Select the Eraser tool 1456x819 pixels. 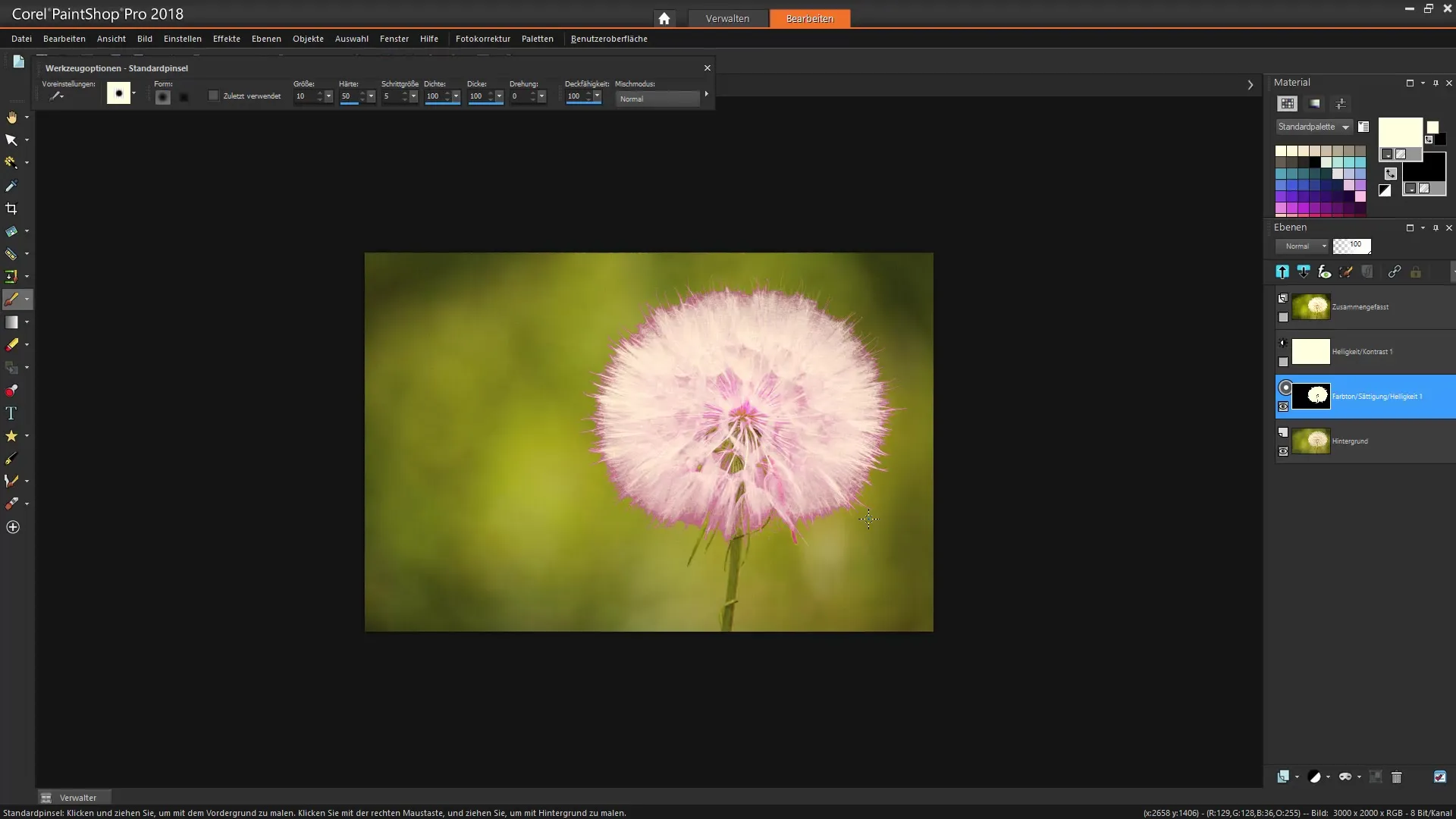coord(12,345)
